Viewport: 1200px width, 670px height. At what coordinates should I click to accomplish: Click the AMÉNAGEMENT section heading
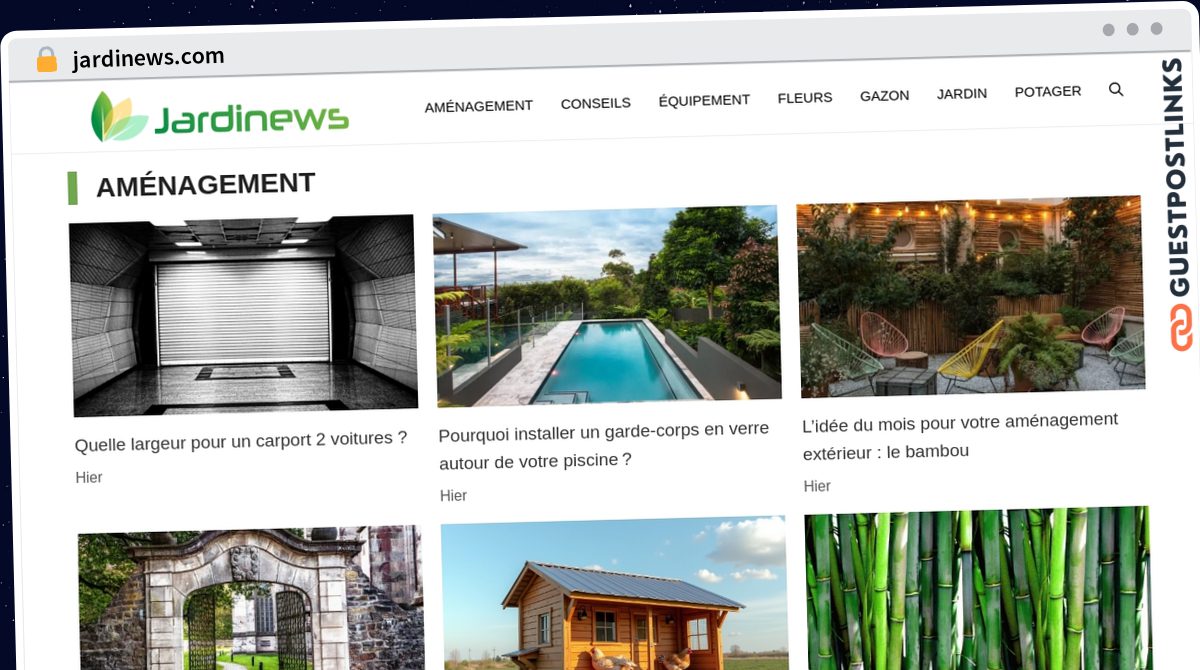coord(205,185)
